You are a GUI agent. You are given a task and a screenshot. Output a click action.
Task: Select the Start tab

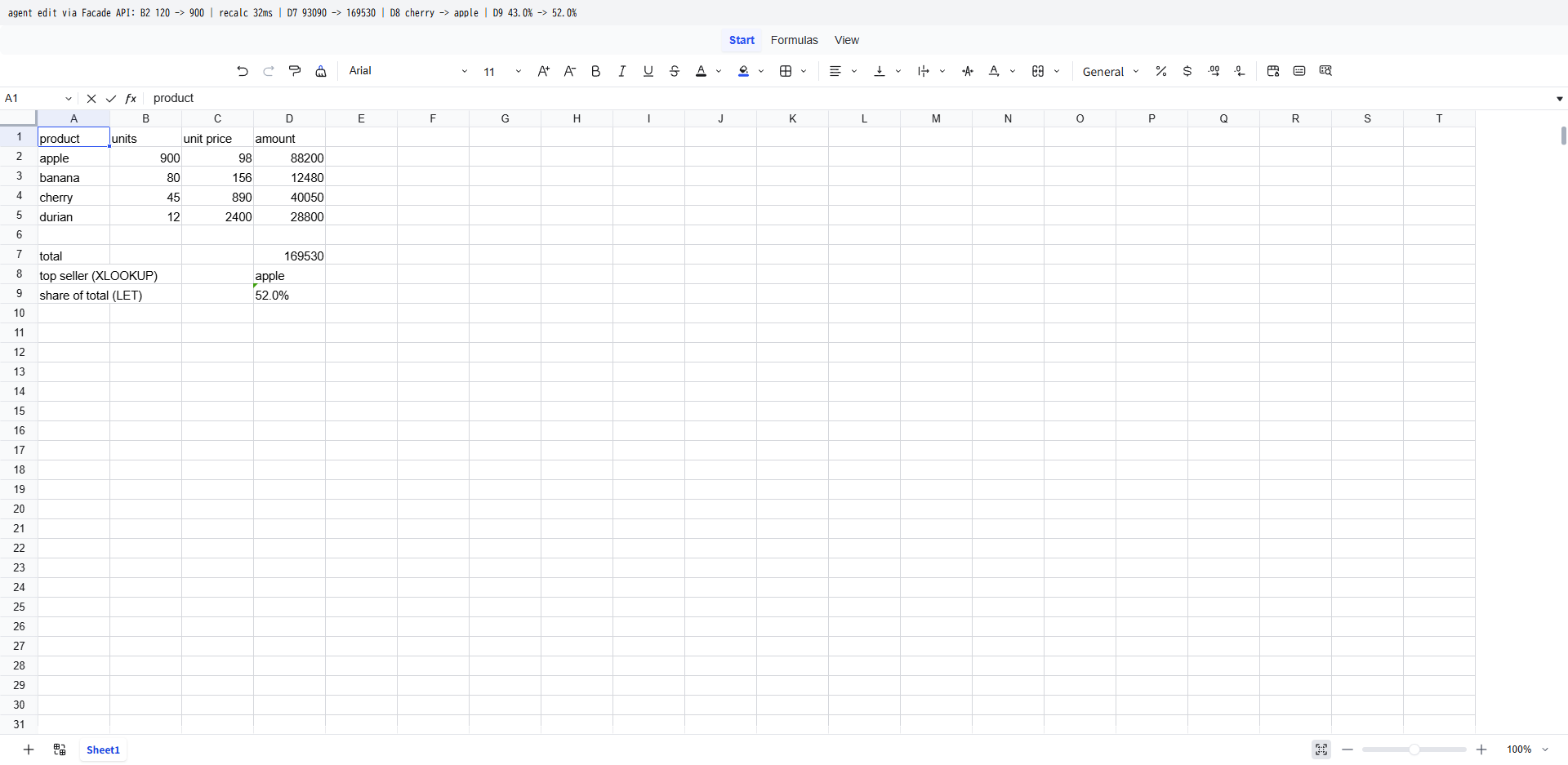click(x=742, y=40)
